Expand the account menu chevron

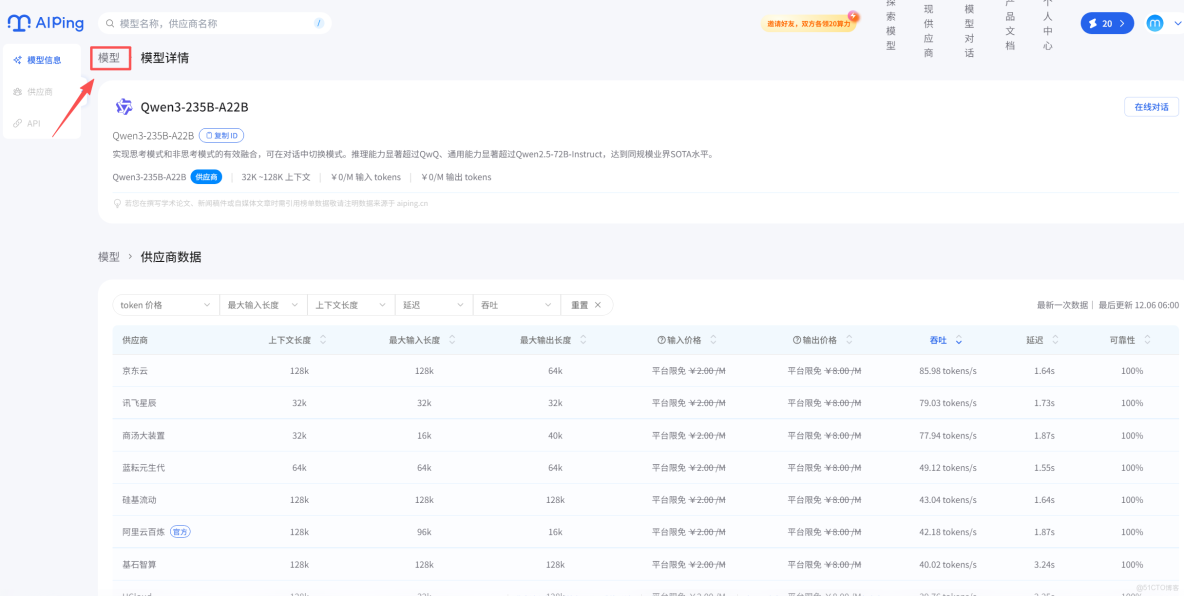tap(1178, 22)
